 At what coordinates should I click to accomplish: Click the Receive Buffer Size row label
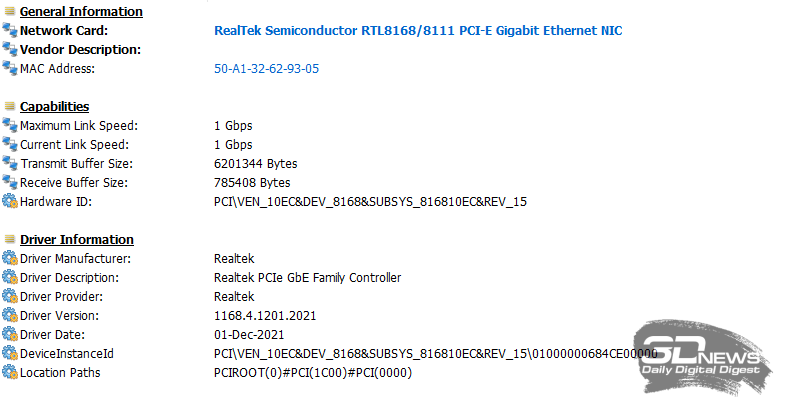(x=74, y=183)
